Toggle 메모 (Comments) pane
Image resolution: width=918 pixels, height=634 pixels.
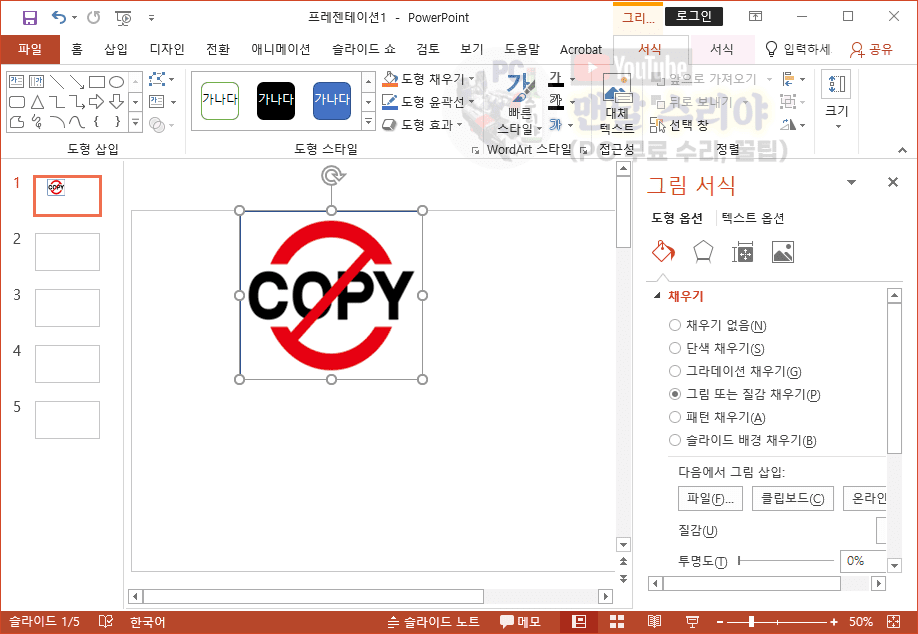[520, 622]
